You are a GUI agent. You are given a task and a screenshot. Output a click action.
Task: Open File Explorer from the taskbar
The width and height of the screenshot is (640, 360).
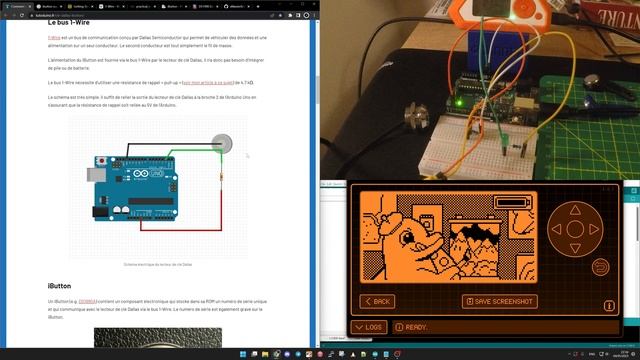265,354
